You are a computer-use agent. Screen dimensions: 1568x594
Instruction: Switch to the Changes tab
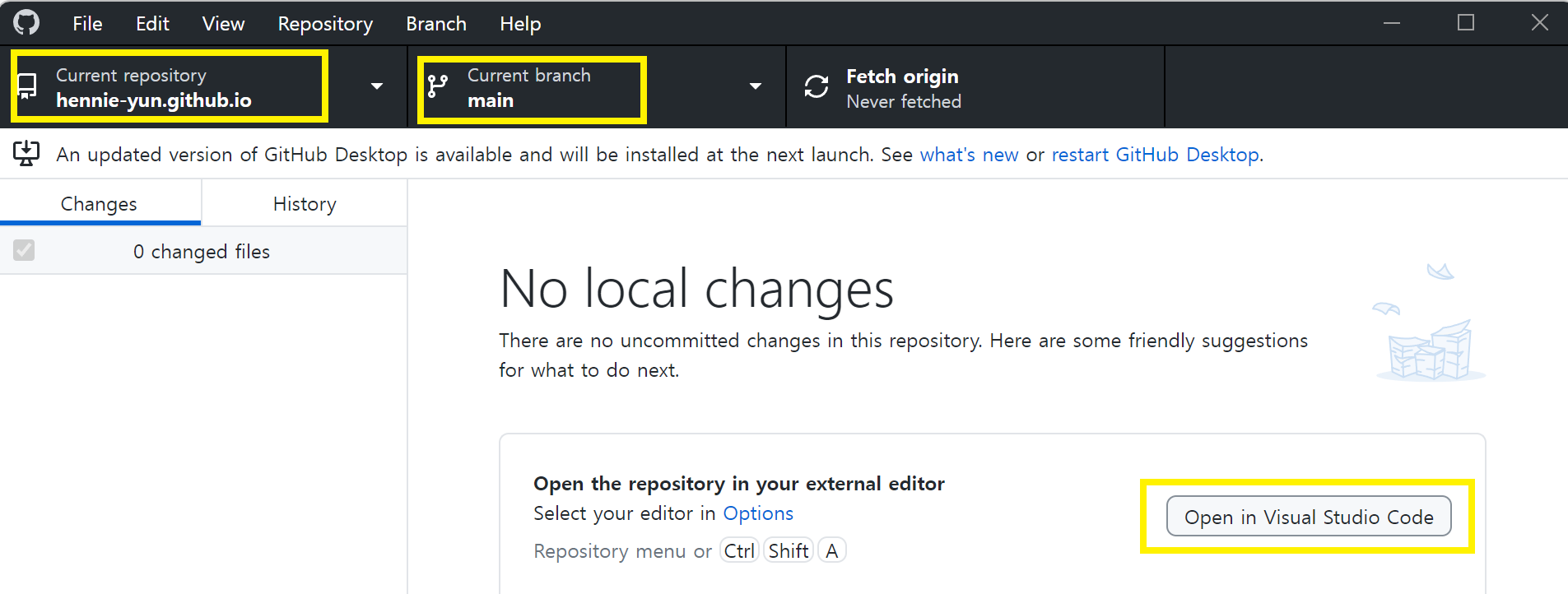[x=100, y=203]
